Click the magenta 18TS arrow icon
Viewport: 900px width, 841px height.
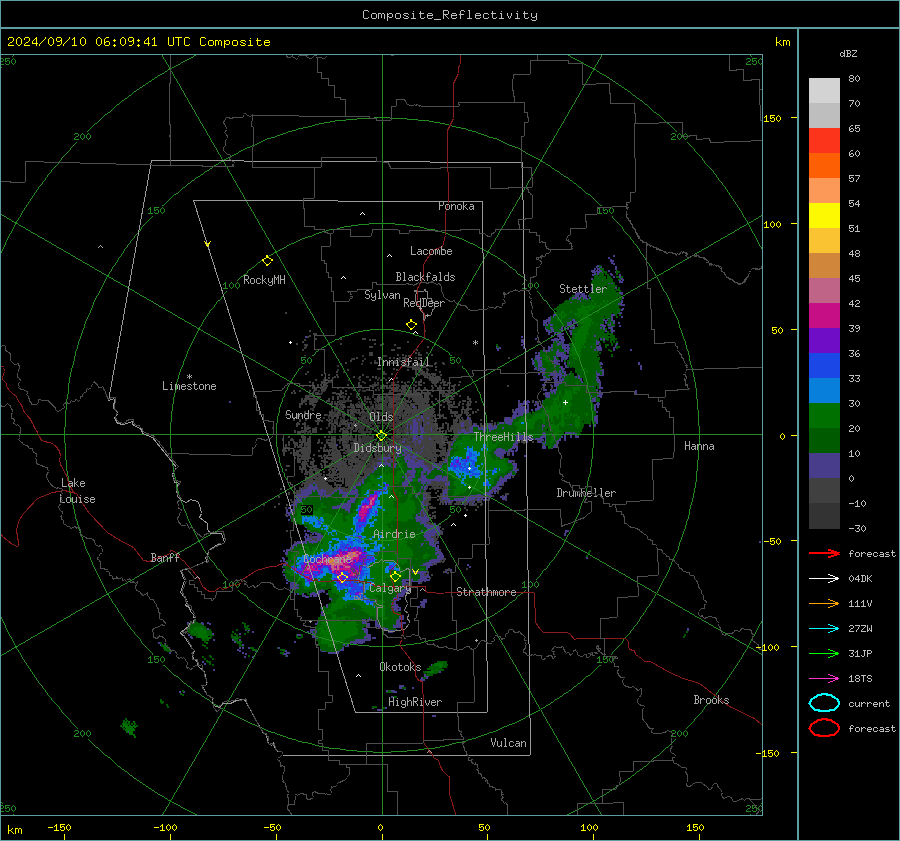pos(824,679)
